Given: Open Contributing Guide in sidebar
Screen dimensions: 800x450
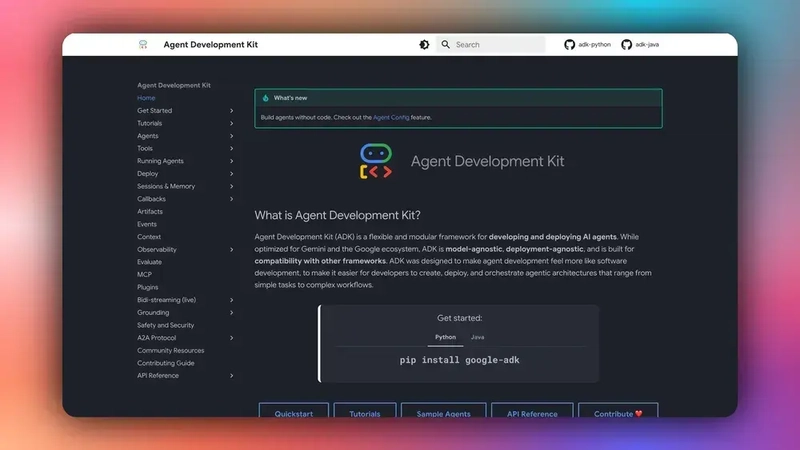Looking at the screenshot, I should coord(165,363).
